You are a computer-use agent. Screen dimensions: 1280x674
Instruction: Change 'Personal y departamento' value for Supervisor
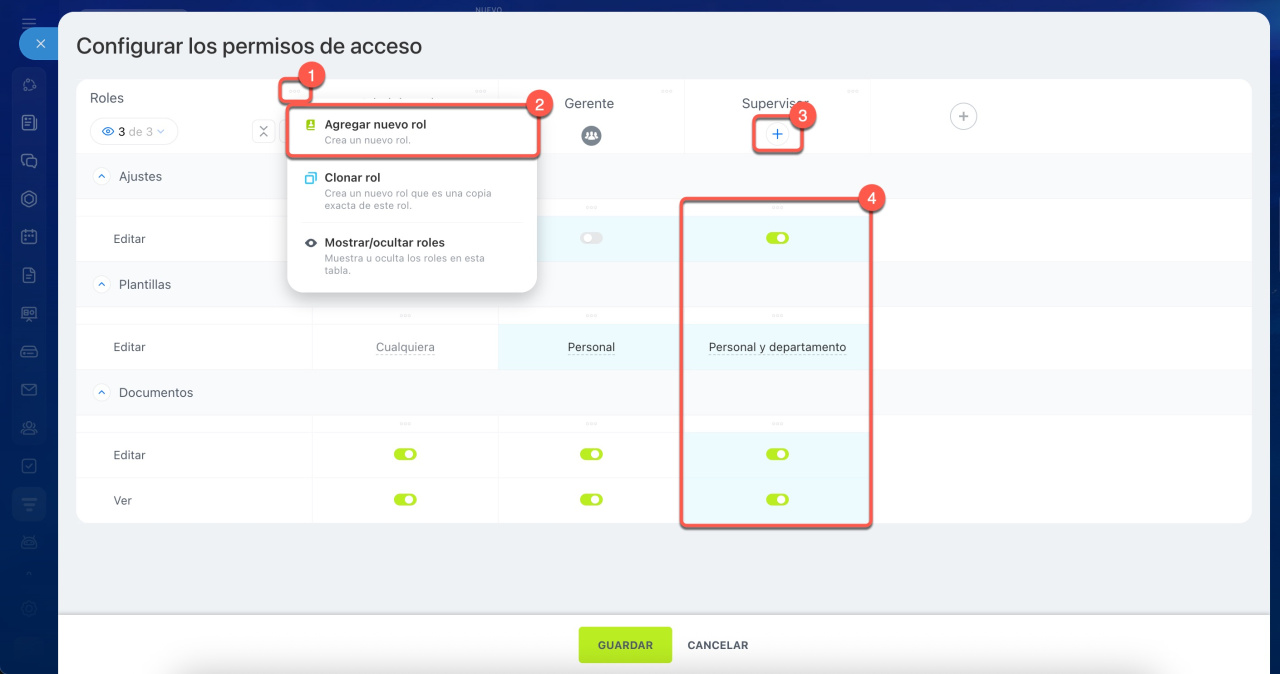pos(777,347)
